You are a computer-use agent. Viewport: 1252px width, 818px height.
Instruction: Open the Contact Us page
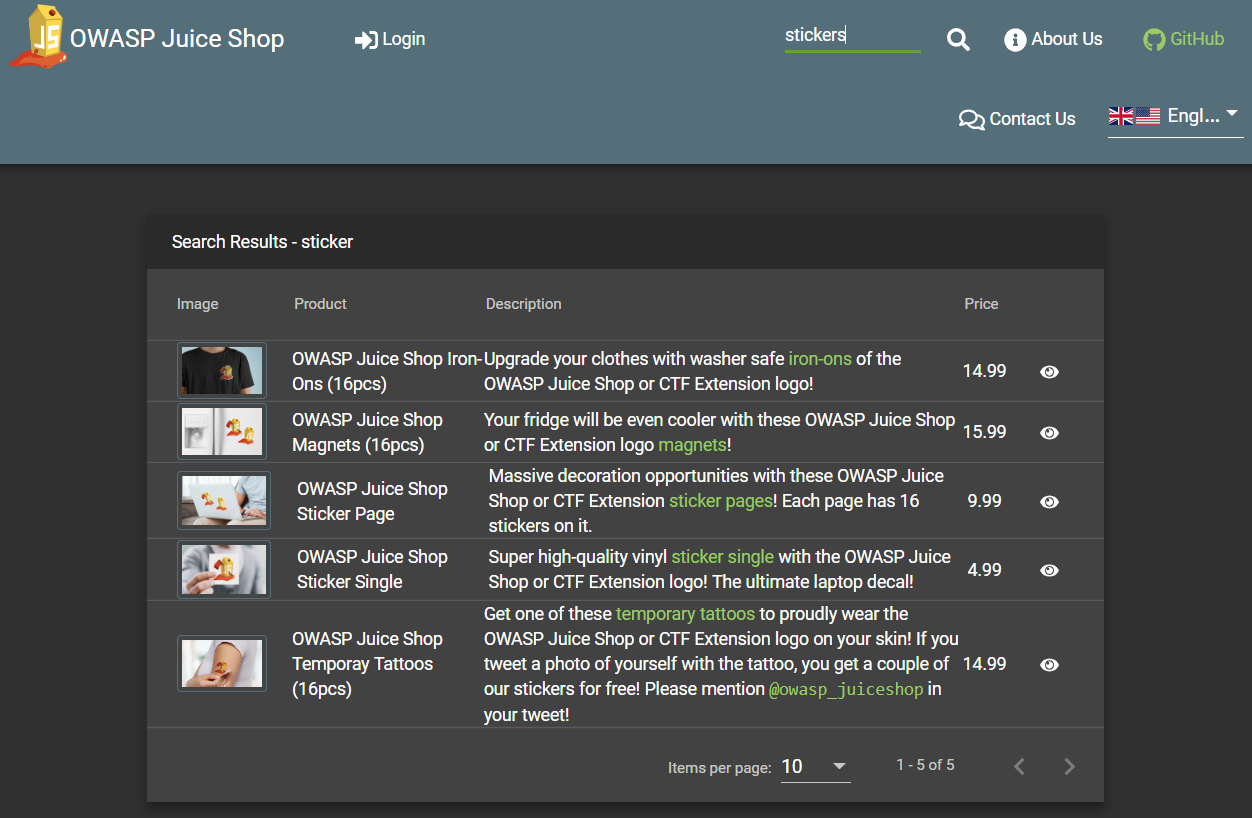click(1017, 119)
